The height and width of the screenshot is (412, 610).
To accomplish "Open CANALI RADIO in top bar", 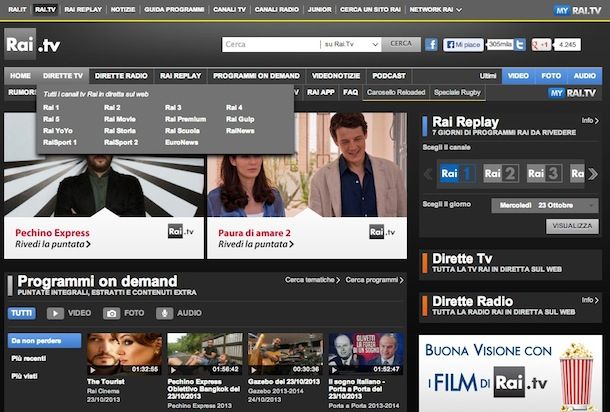I will click(x=277, y=10).
